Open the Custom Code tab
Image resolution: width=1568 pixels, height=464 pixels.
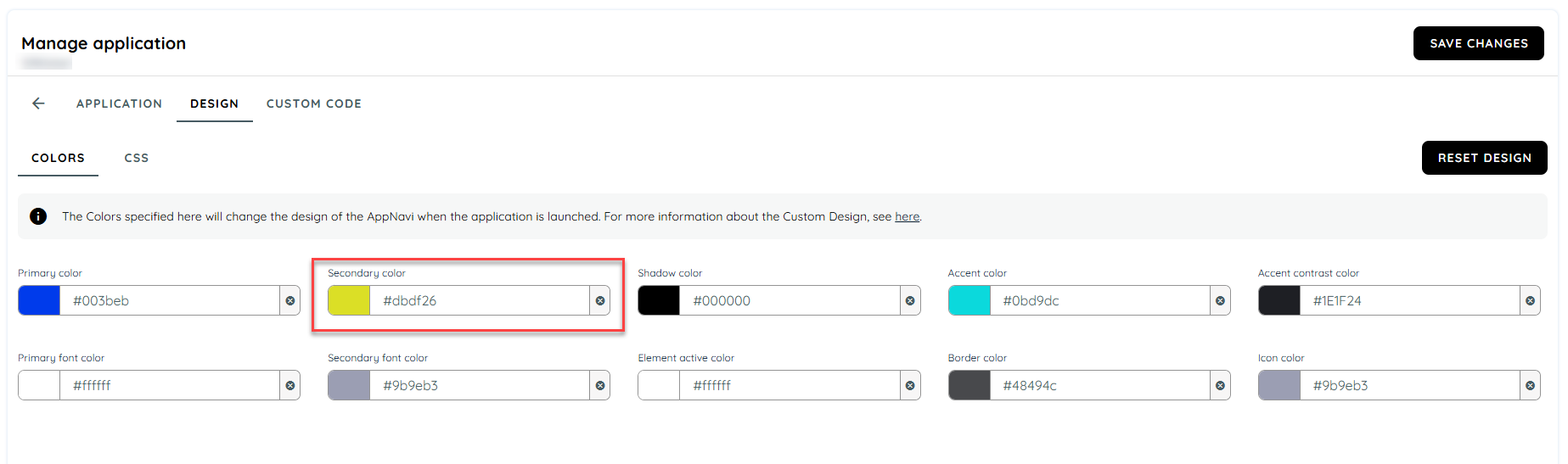point(314,103)
